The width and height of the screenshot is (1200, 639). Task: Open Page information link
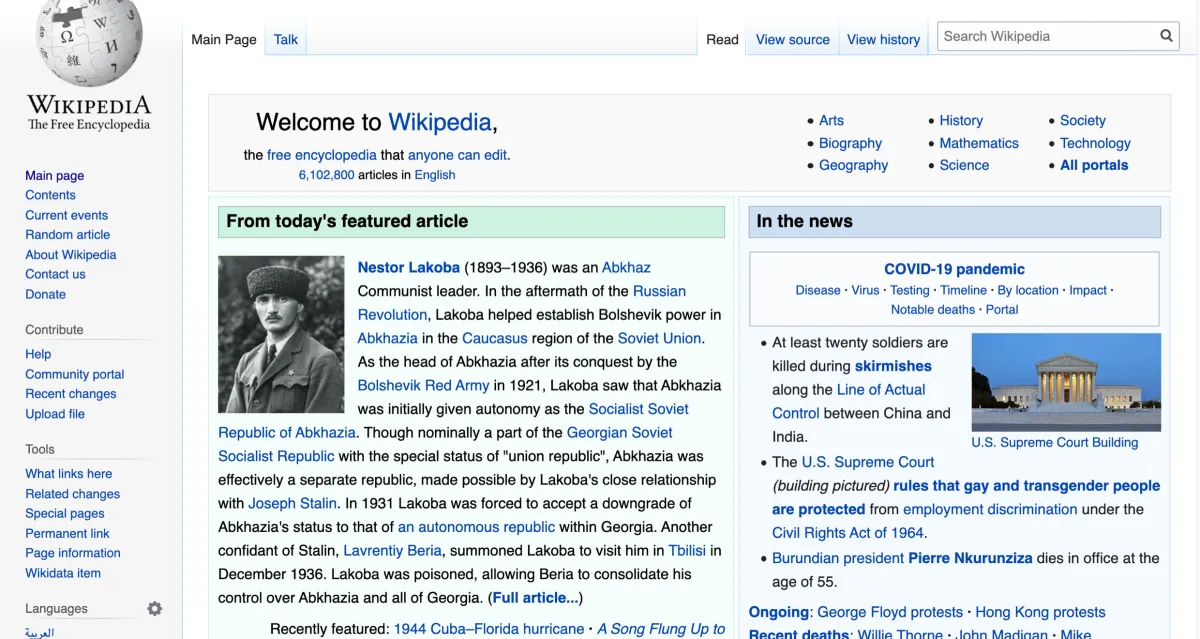(x=73, y=552)
